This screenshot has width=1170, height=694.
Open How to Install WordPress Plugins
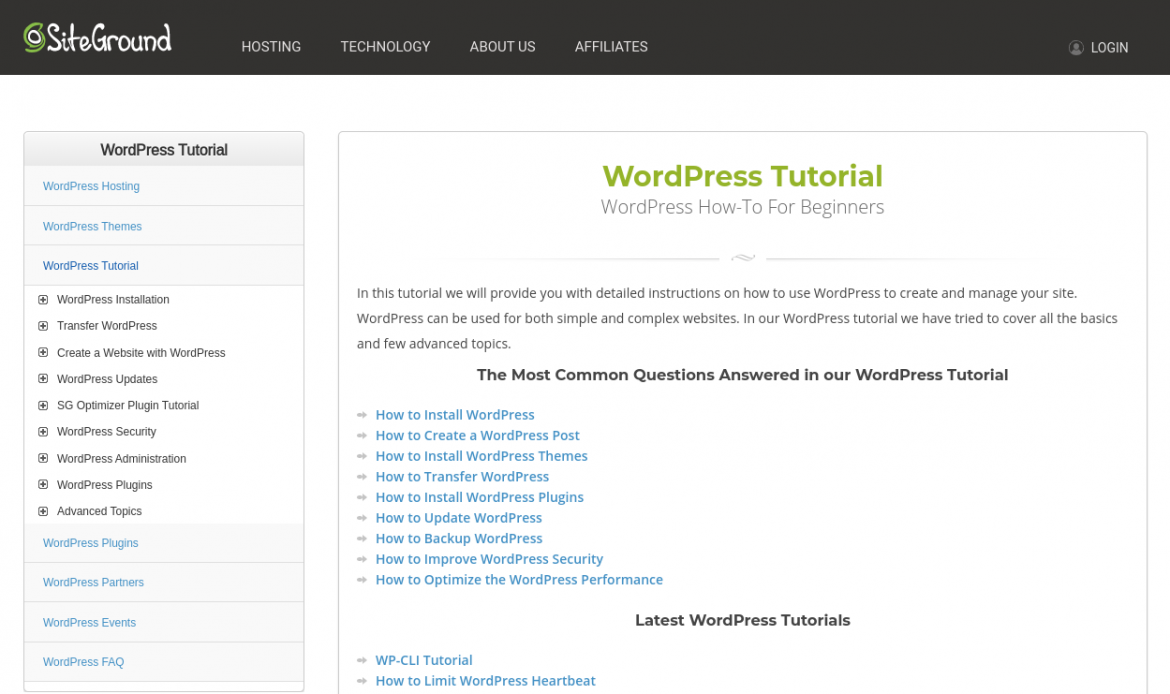[x=480, y=497]
